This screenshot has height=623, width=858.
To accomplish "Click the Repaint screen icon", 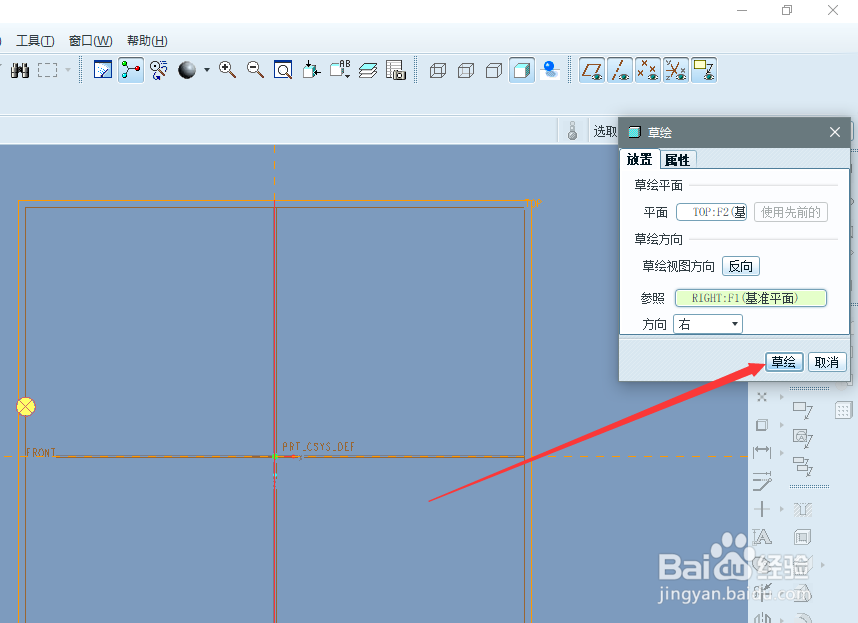I will [x=103, y=70].
